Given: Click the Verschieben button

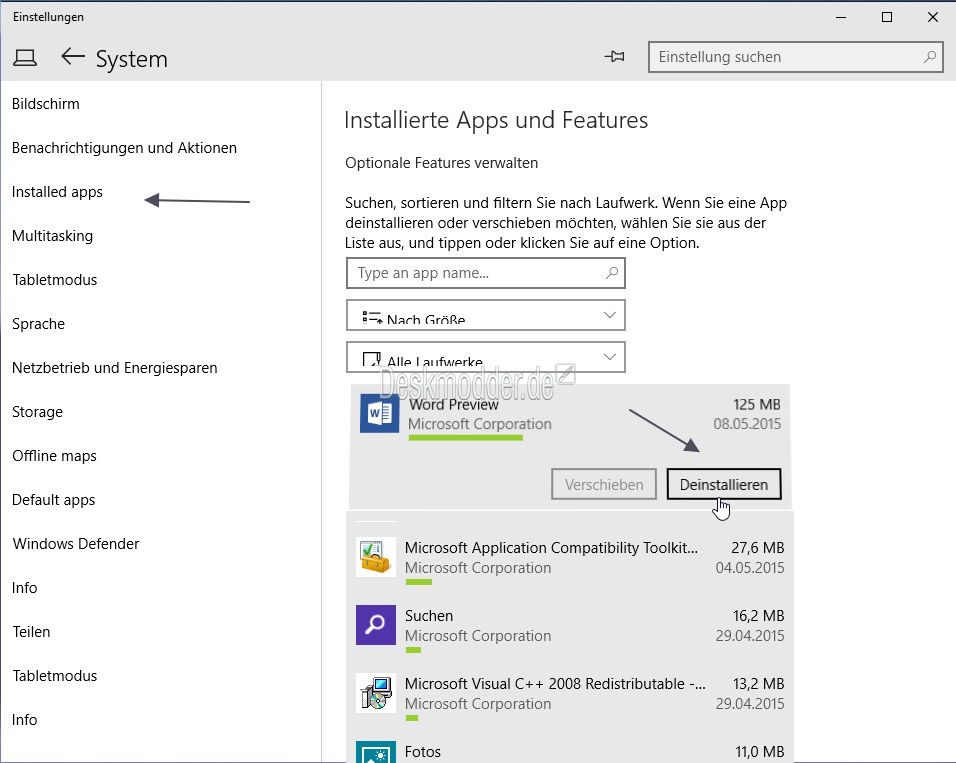Looking at the screenshot, I should tap(604, 484).
